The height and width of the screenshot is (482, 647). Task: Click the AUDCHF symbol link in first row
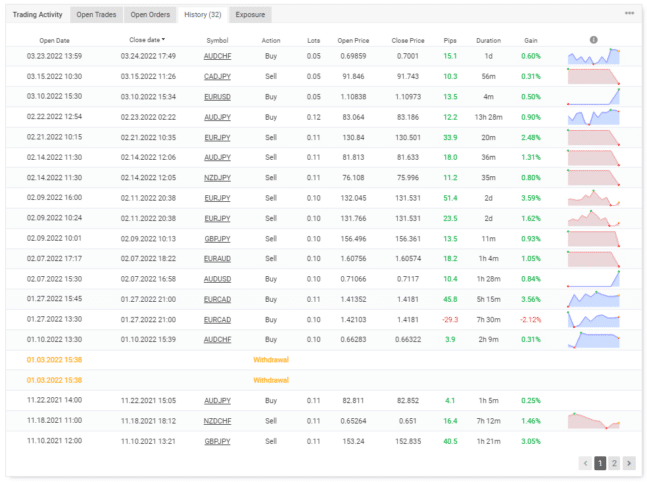click(217, 56)
